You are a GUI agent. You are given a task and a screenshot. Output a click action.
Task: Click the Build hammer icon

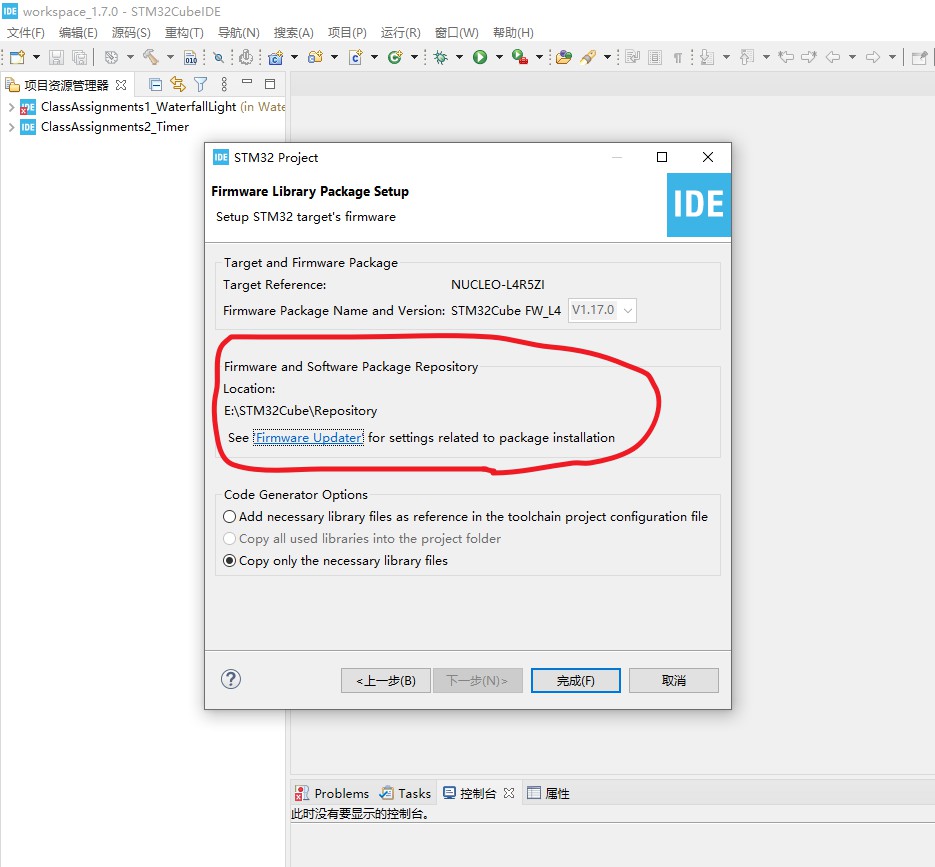(150, 57)
